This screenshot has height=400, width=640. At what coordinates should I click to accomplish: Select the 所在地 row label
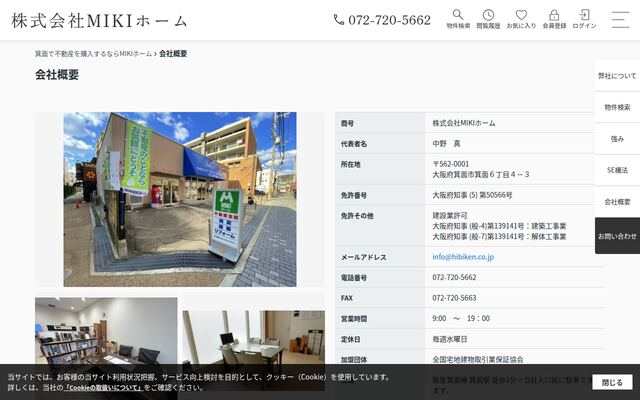pos(351,164)
